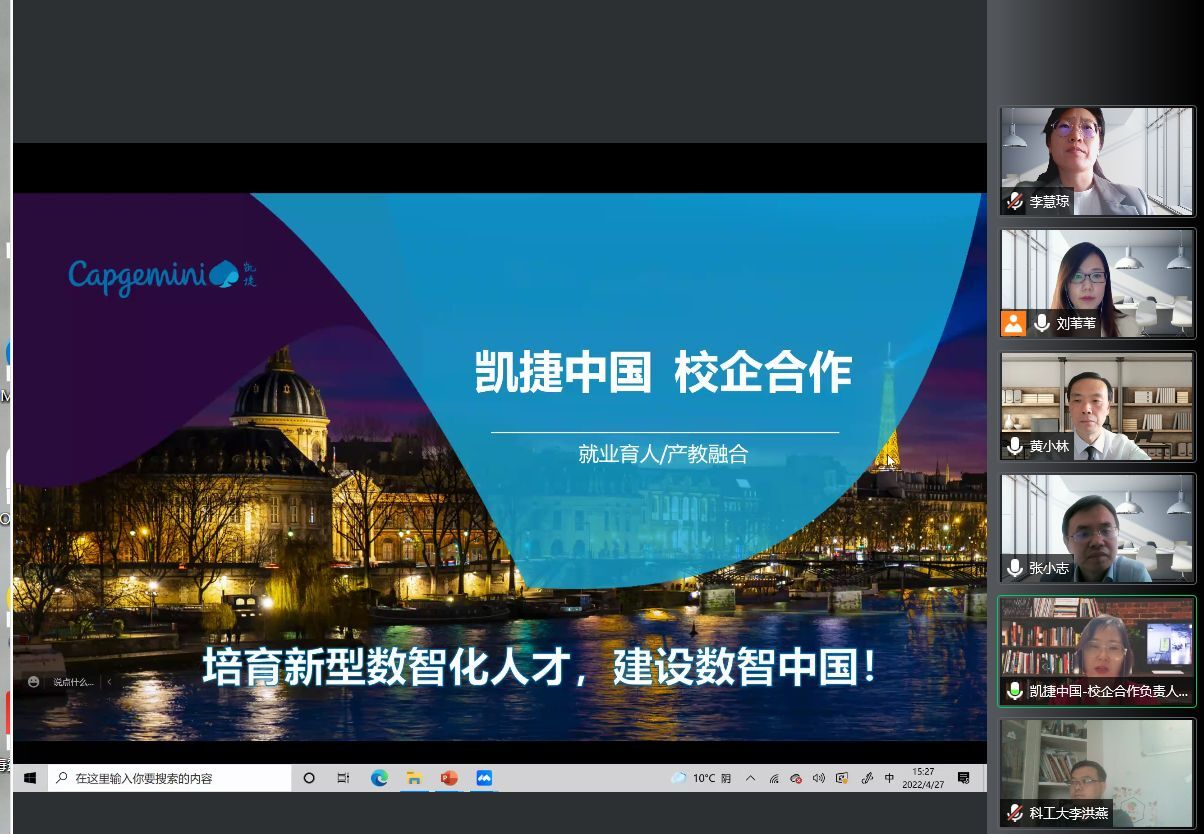Viewport: 1204px width, 834px height.
Task: Open File Explorer from the taskbar
Action: tap(413, 778)
